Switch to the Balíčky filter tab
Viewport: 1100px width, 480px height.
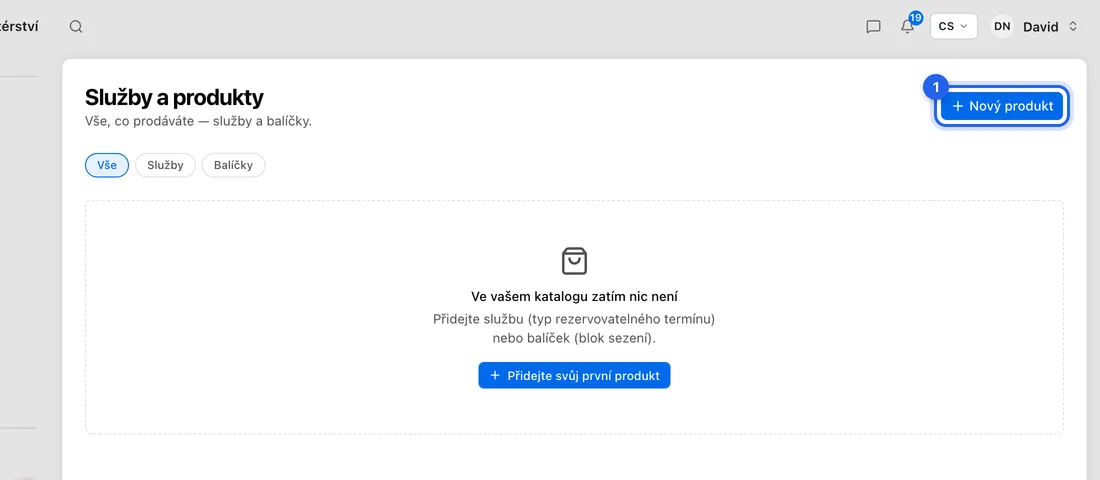pos(234,166)
